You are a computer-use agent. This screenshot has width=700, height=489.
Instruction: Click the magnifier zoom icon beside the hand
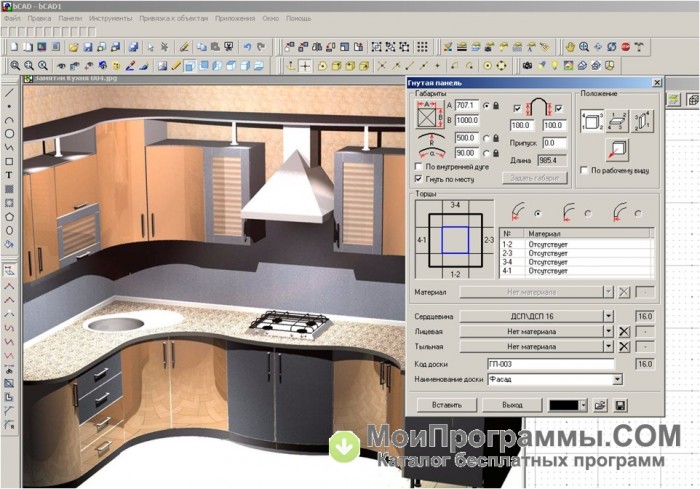click(584, 47)
